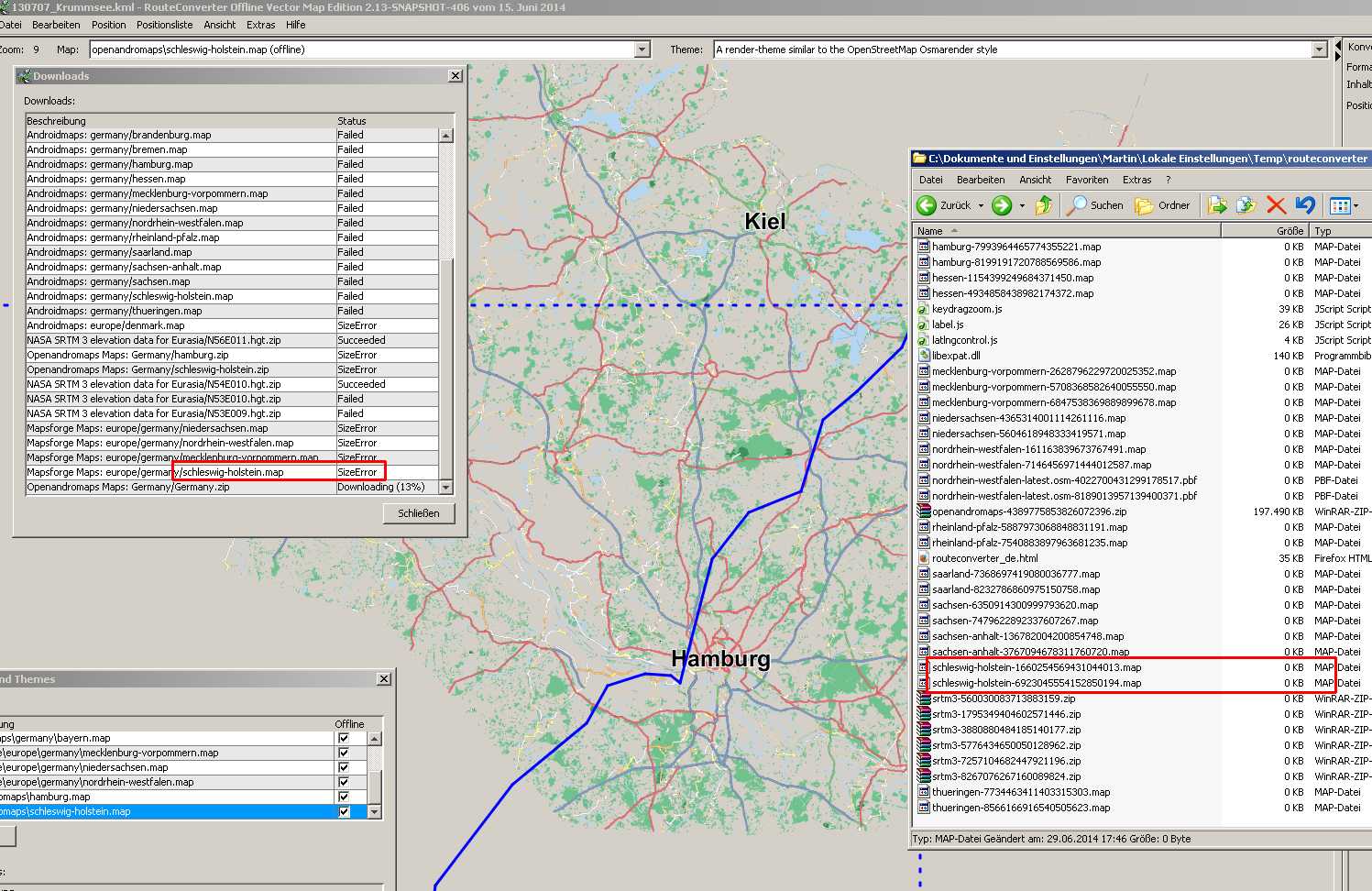This screenshot has width=1372, height=891.
Task: Open the Positionsliste menu
Action: 165,25
